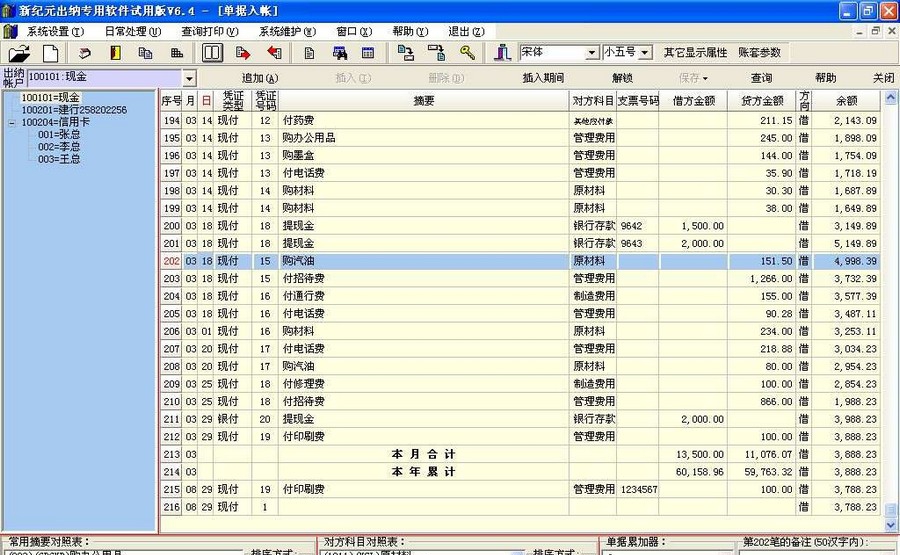The height and width of the screenshot is (555, 900).
Task: Collapse the 100204=信用卡 tree node
Action: click(12, 123)
